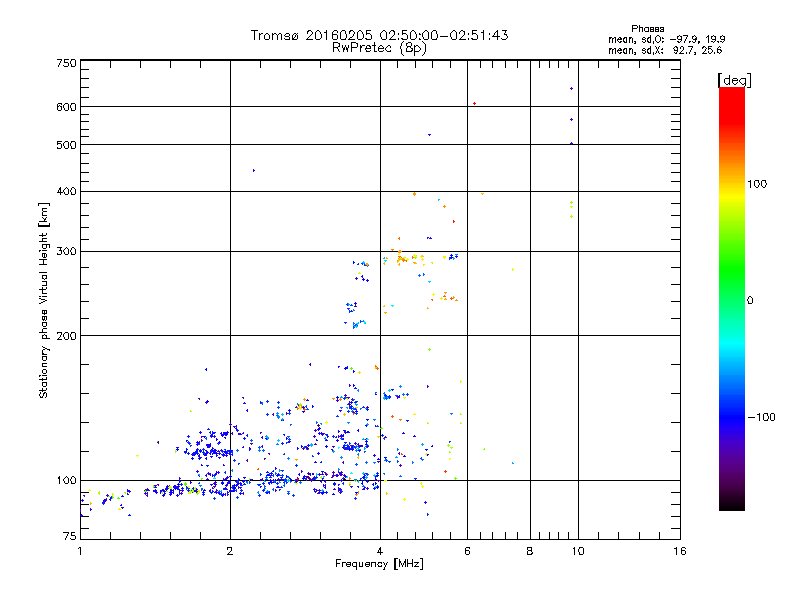The image size is (800, 600).
Task: Click the y-axis label '300'
Action: [66, 251]
